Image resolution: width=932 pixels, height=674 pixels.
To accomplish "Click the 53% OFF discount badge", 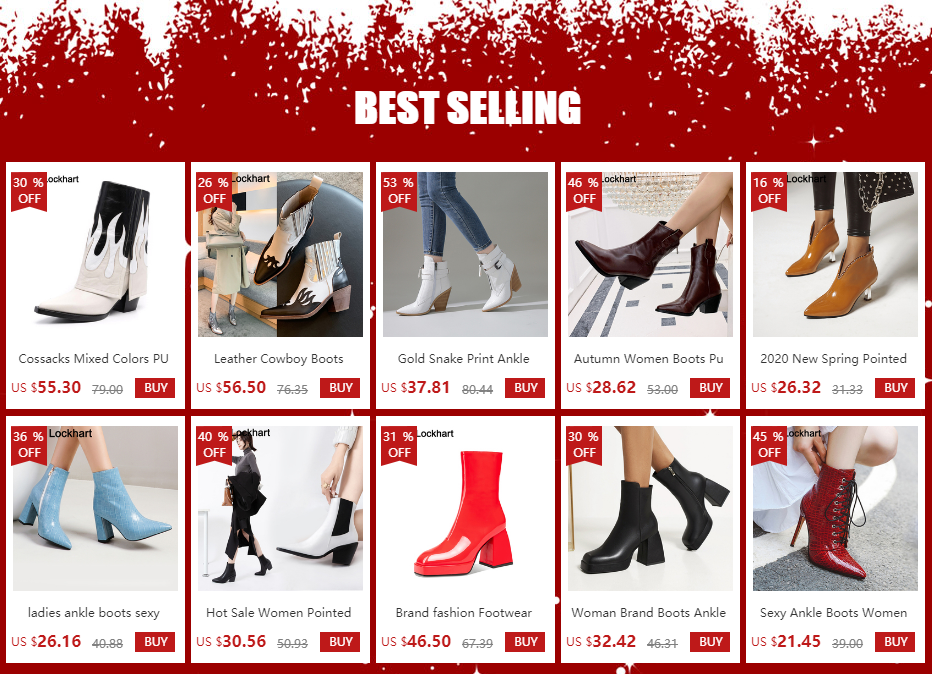I will (x=399, y=191).
